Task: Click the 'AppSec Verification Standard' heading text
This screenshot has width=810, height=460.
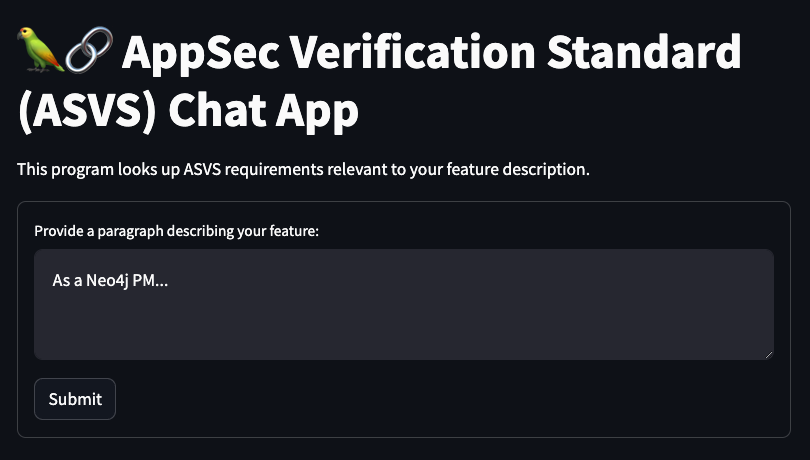Action: tap(432, 51)
